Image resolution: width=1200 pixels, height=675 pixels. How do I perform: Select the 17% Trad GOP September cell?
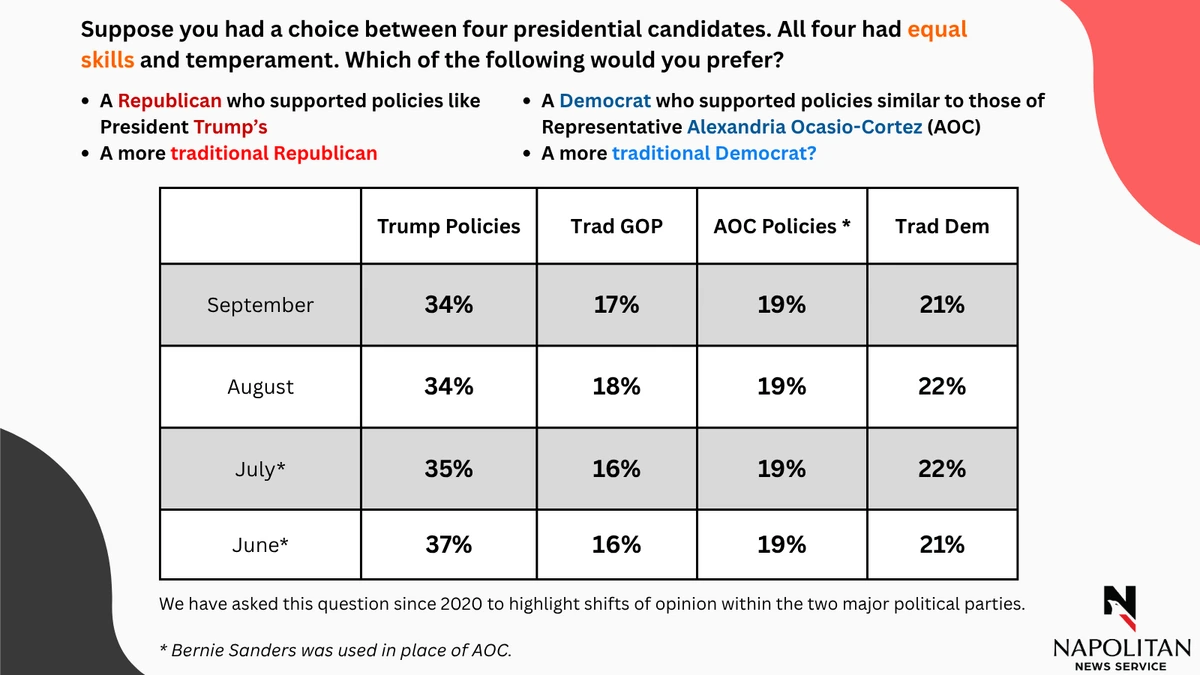(616, 306)
